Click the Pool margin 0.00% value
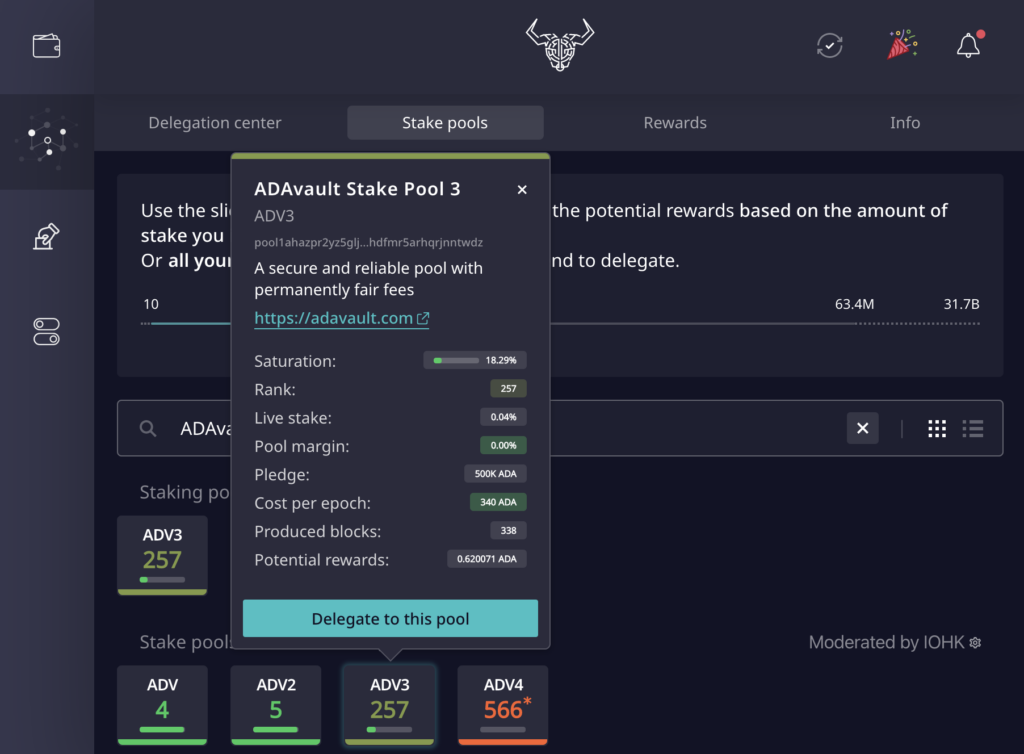 point(504,445)
